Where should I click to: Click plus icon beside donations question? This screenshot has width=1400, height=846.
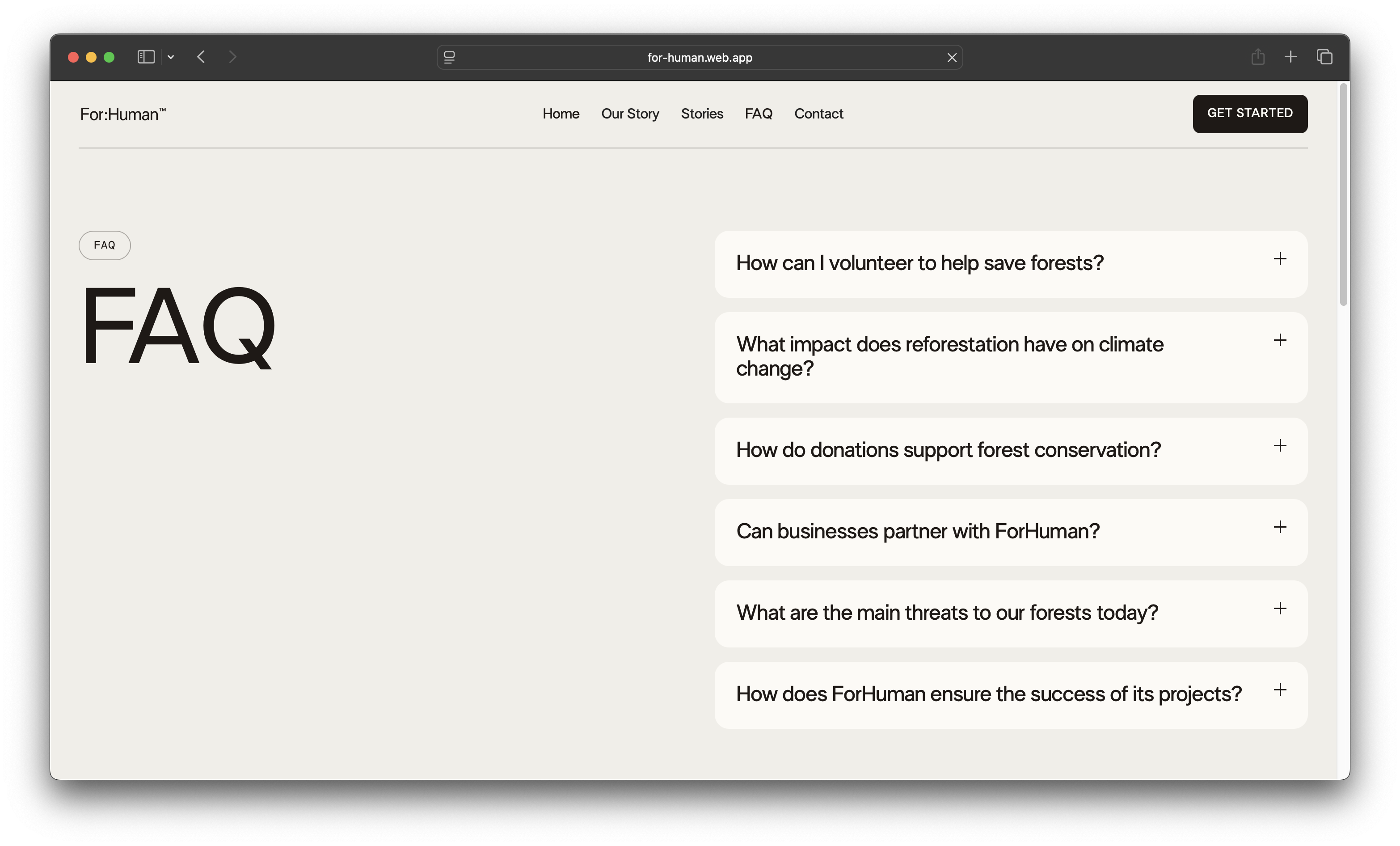(1280, 445)
